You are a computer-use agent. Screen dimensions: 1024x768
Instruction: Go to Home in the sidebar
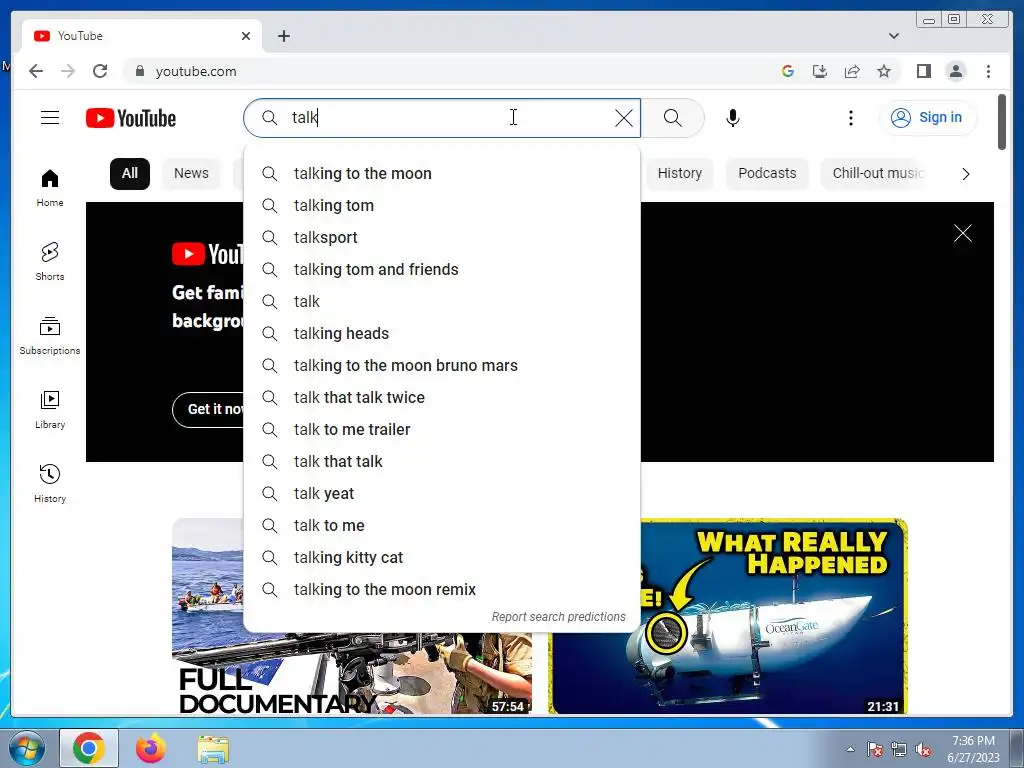pyautogui.click(x=50, y=188)
